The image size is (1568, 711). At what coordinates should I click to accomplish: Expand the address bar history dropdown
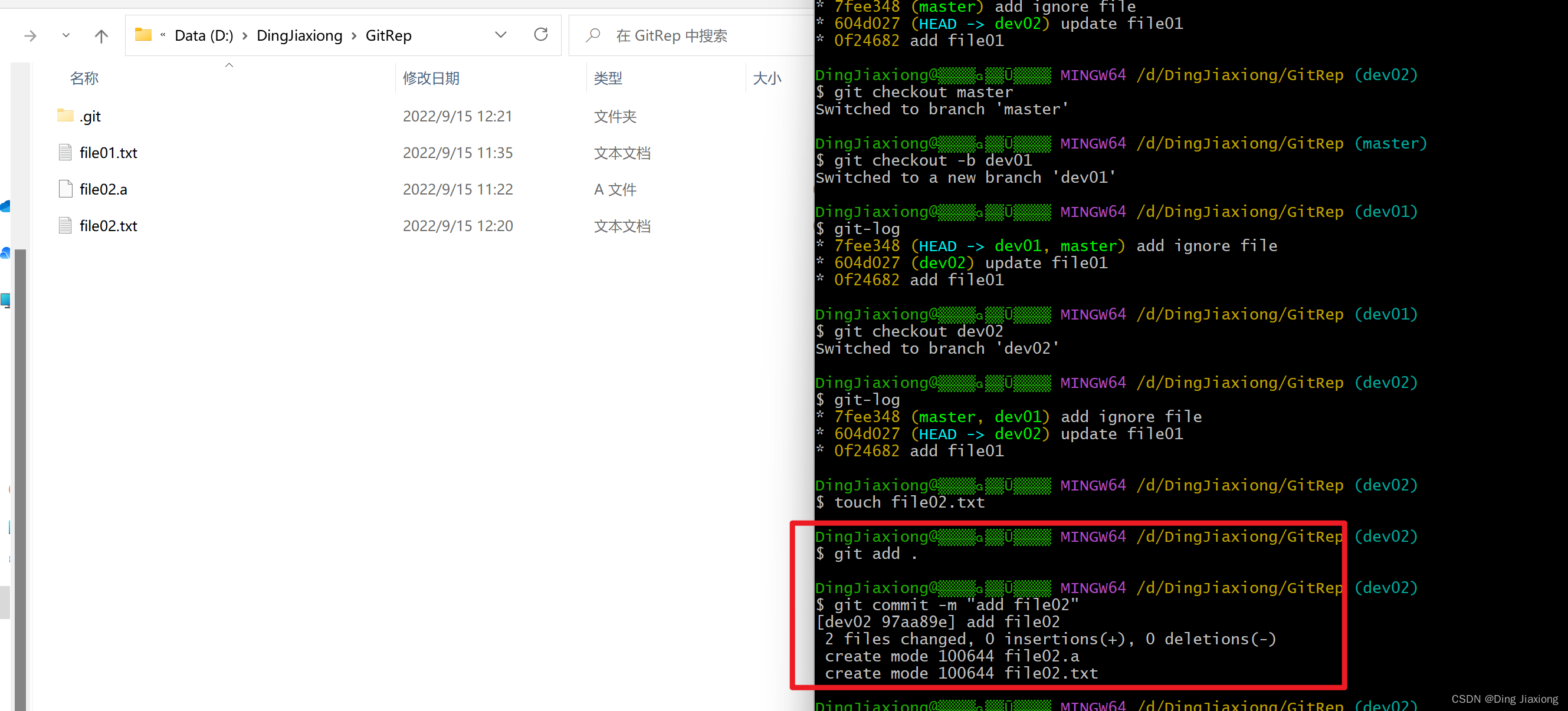click(x=500, y=35)
